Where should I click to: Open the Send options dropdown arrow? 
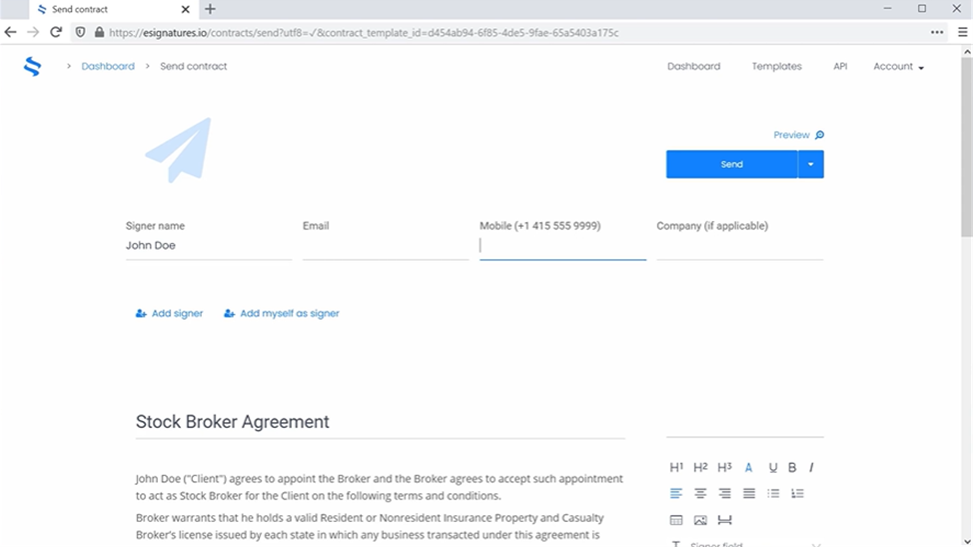tap(810, 165)
